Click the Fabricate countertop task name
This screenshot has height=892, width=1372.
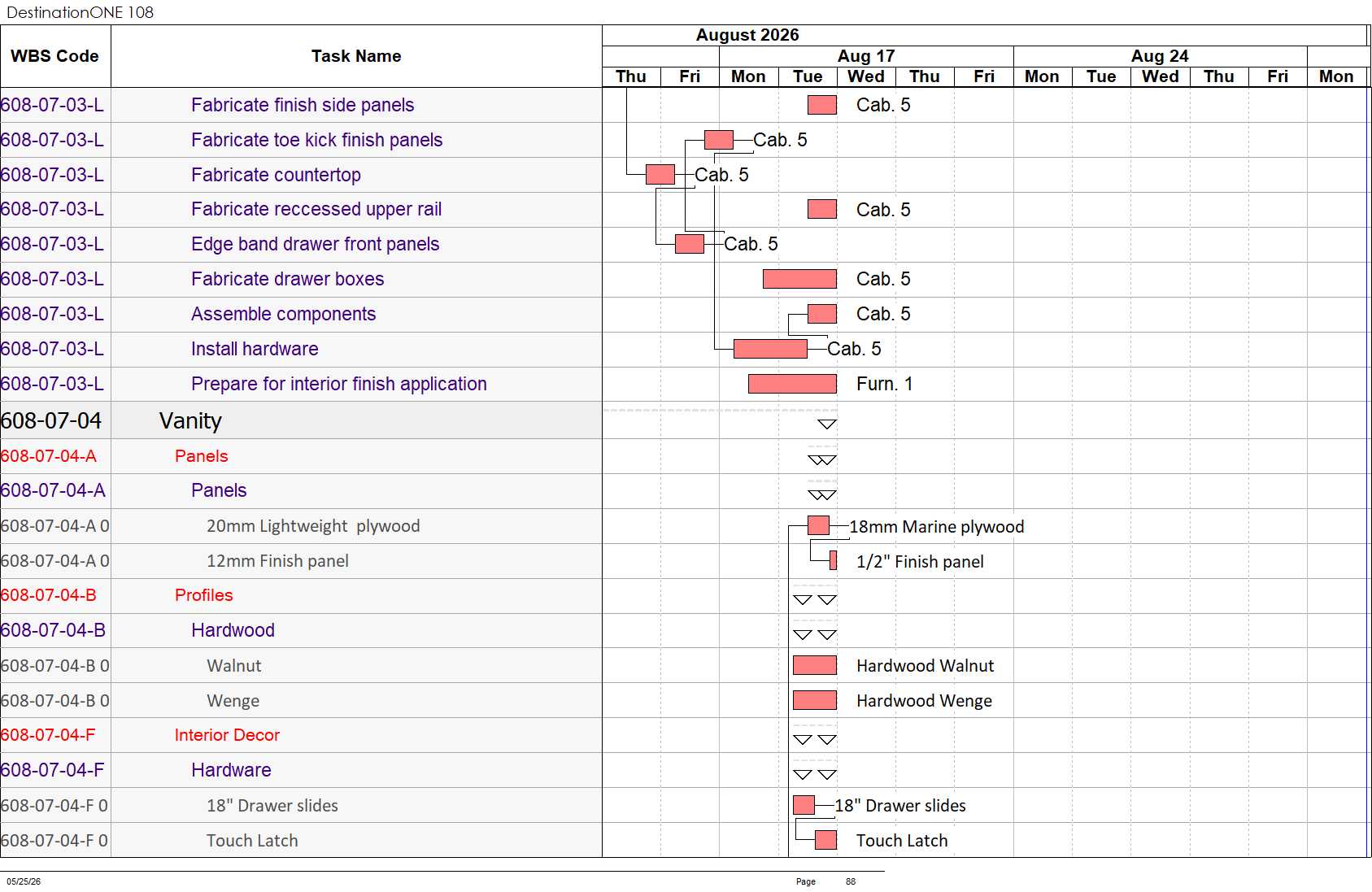276,175
